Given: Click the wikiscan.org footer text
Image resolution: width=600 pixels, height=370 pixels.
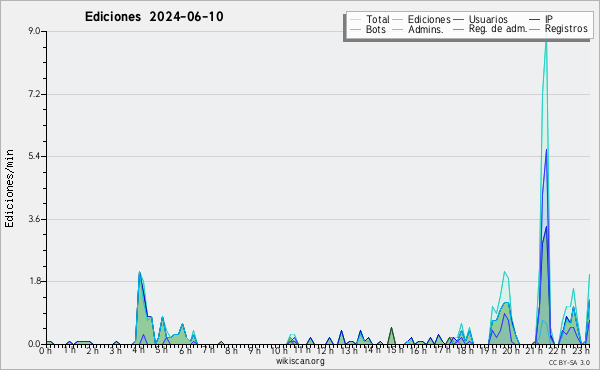Looking at the screenshot, I should [300, 361].
